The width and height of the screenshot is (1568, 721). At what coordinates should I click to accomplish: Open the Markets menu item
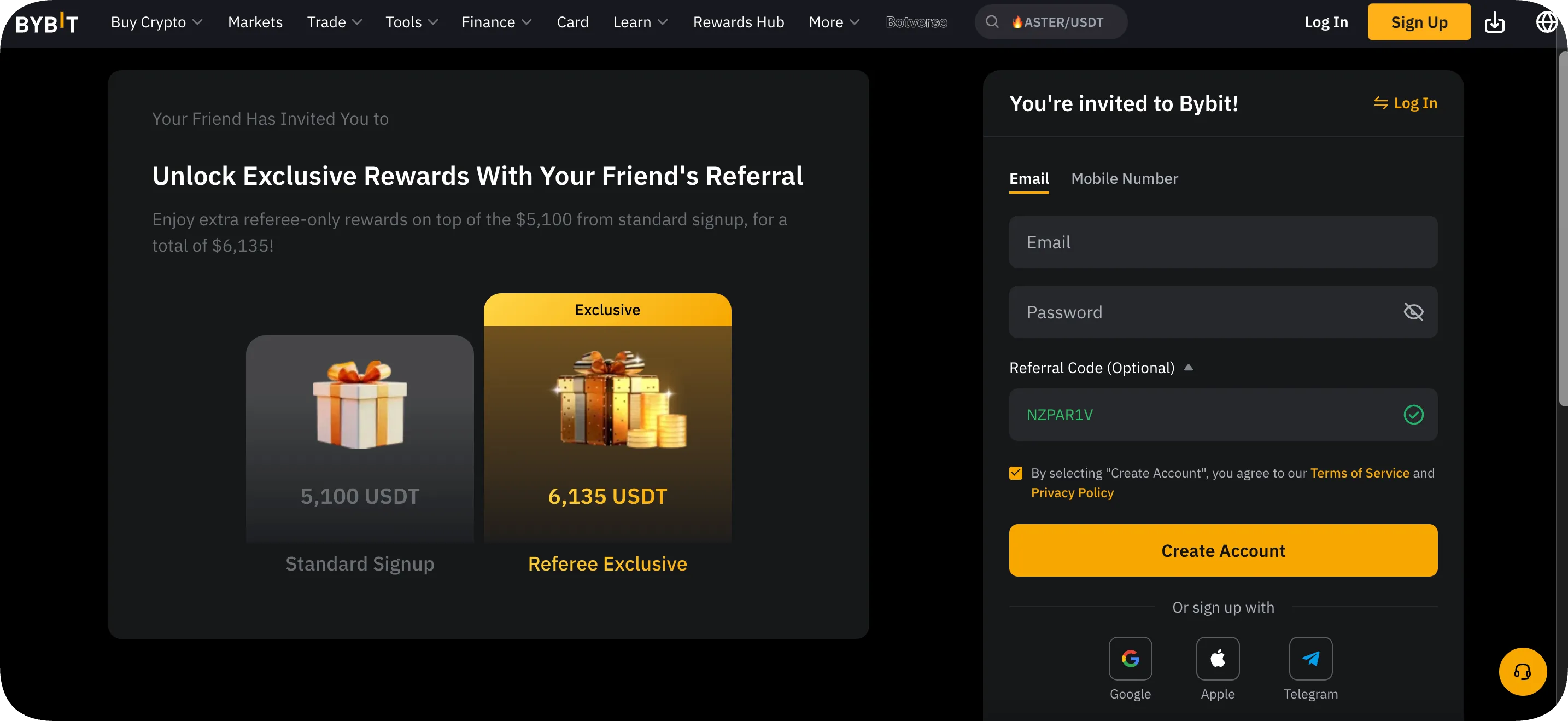tap(255, 22)
